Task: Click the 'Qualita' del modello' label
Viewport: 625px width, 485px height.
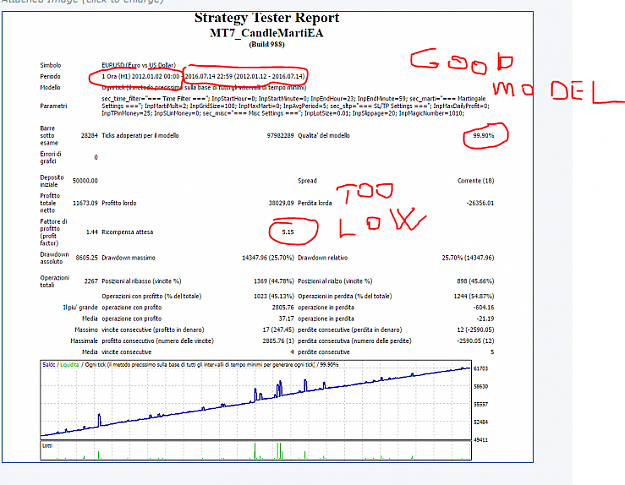Action: pos(324,135)
